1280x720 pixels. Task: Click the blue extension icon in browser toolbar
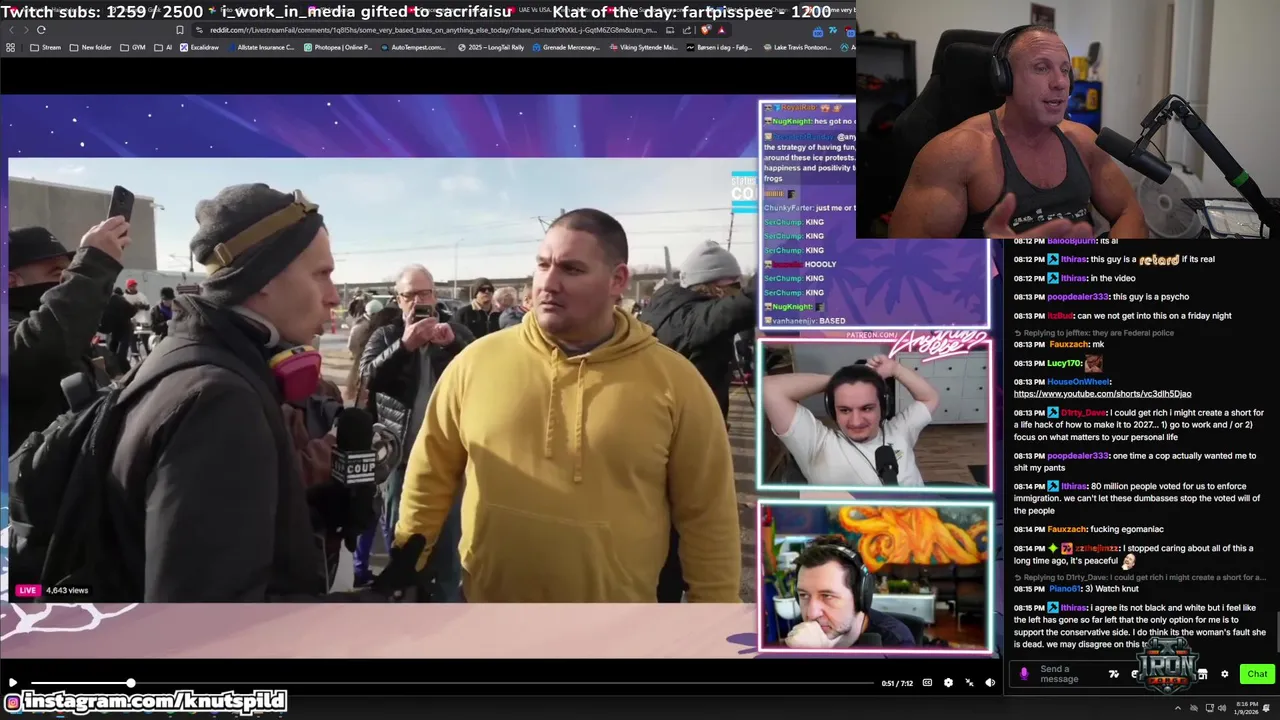coord(818,32)
